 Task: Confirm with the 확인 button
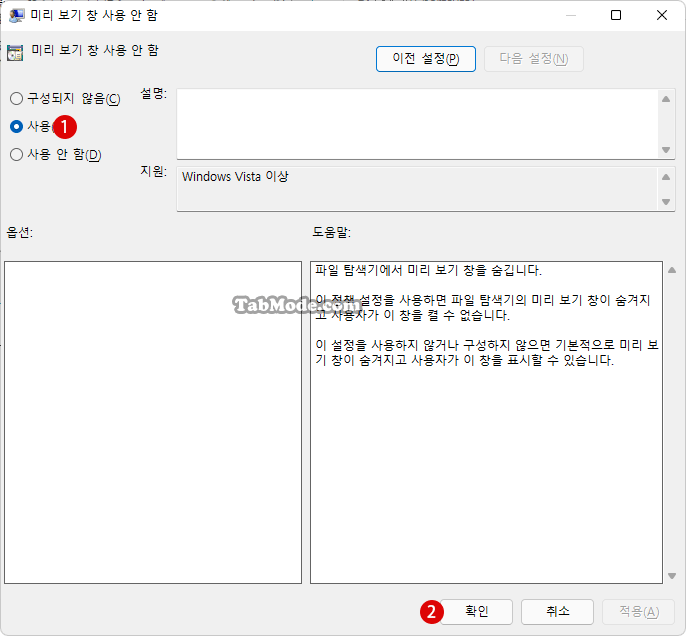476,611
